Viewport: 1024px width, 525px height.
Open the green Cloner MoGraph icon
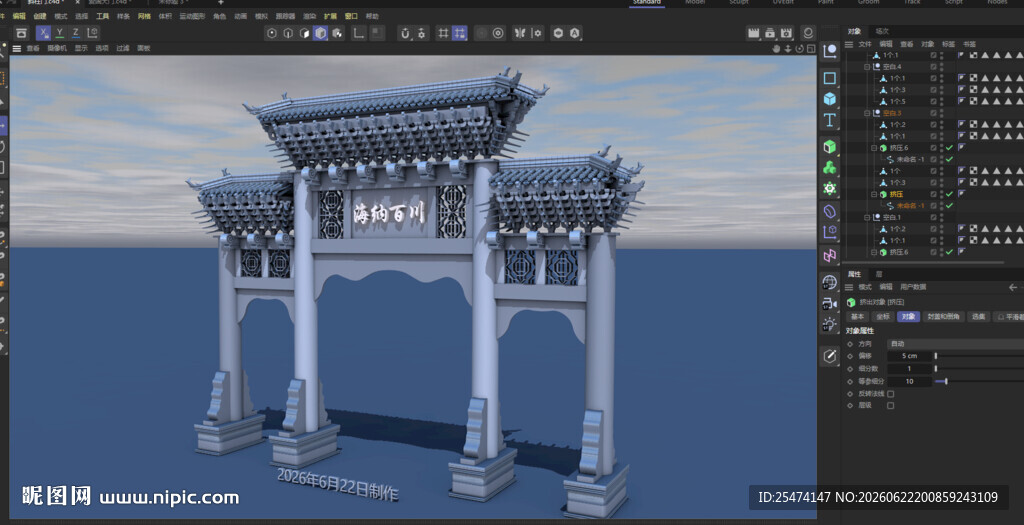point(830,167)
